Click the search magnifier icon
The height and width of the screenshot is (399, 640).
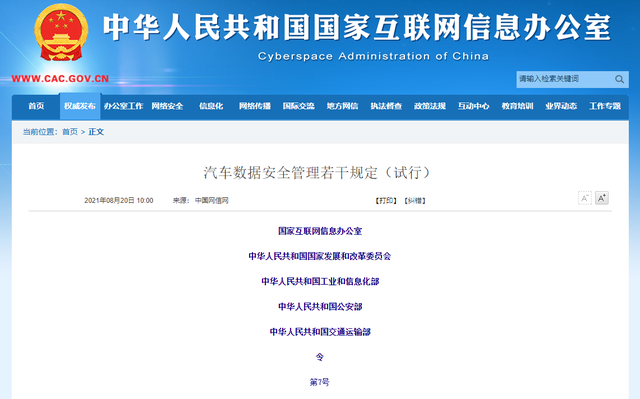click(x=619, y=79)
